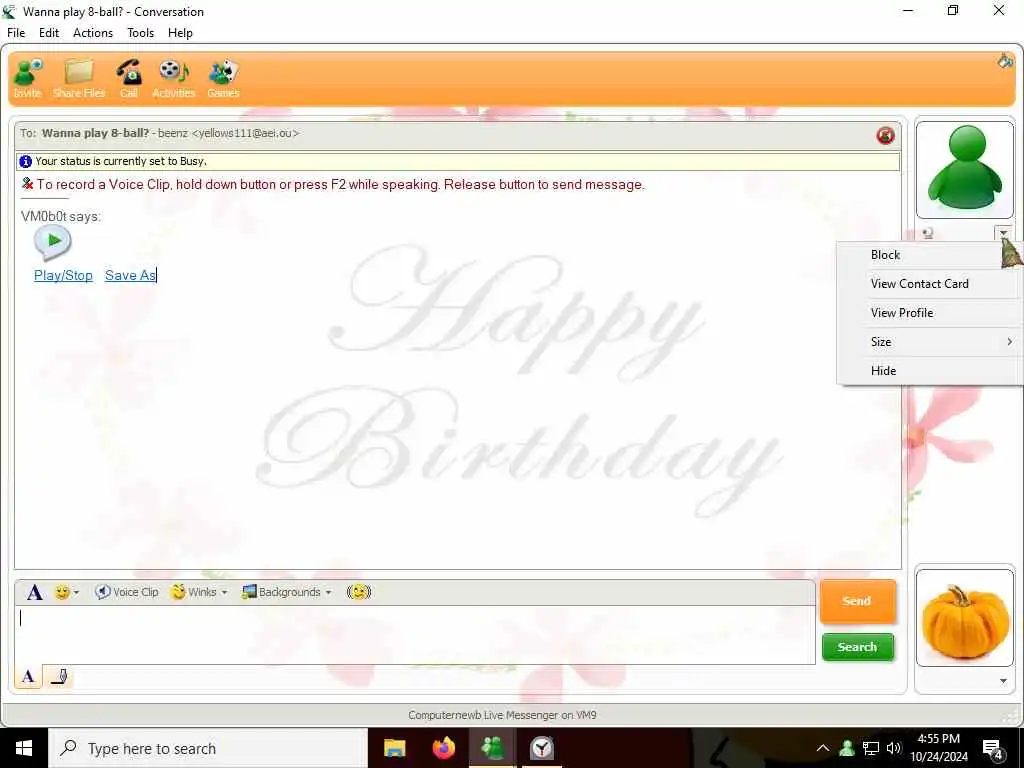Click the Messenger taskbar icon
Viewport: 1024px width, 768px height.
(492, 748)
